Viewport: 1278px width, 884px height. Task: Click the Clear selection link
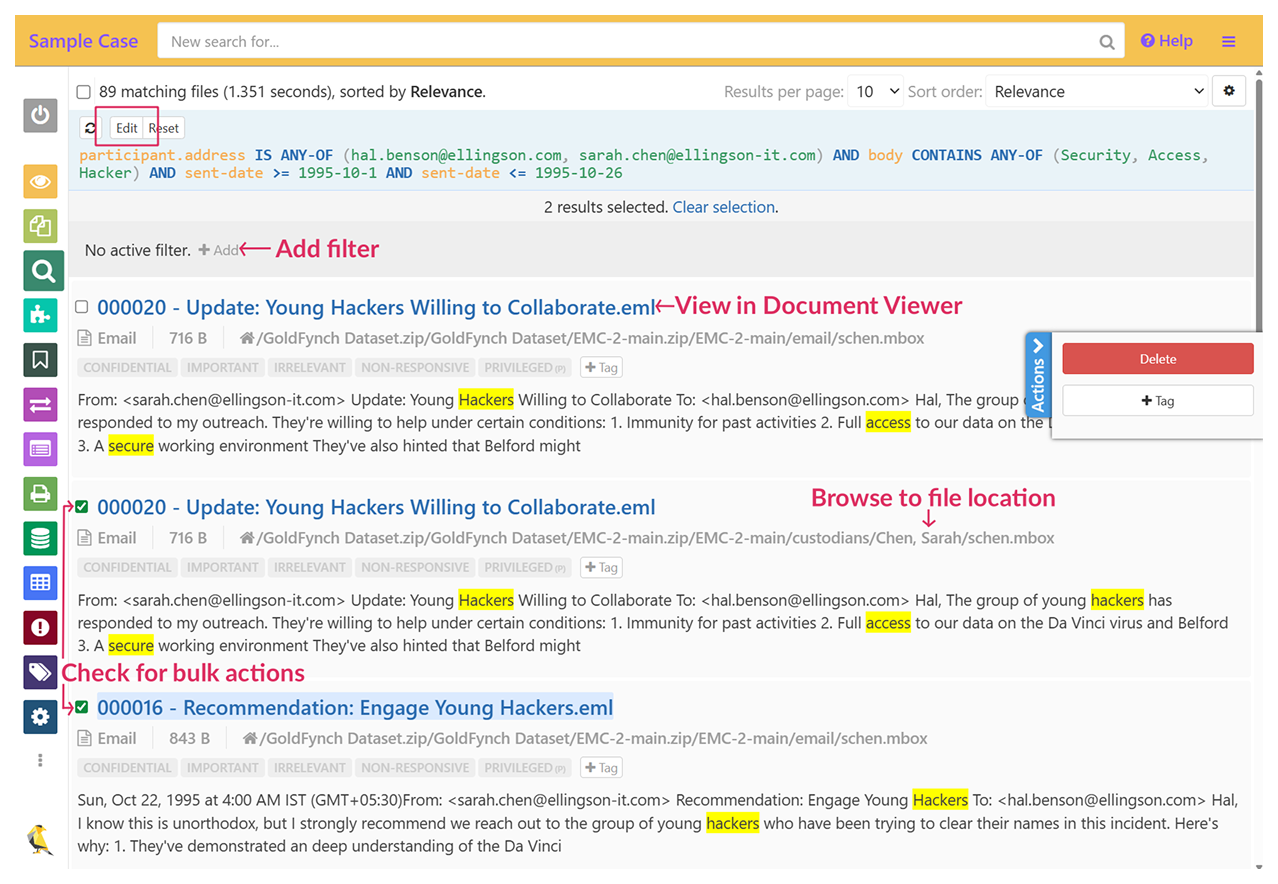pyautogui.click(x=723, y=207)
